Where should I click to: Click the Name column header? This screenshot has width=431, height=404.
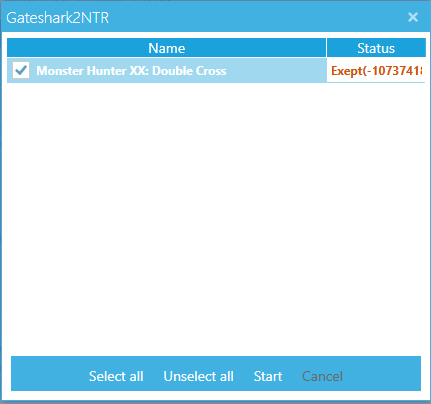(x=166, y=48)
